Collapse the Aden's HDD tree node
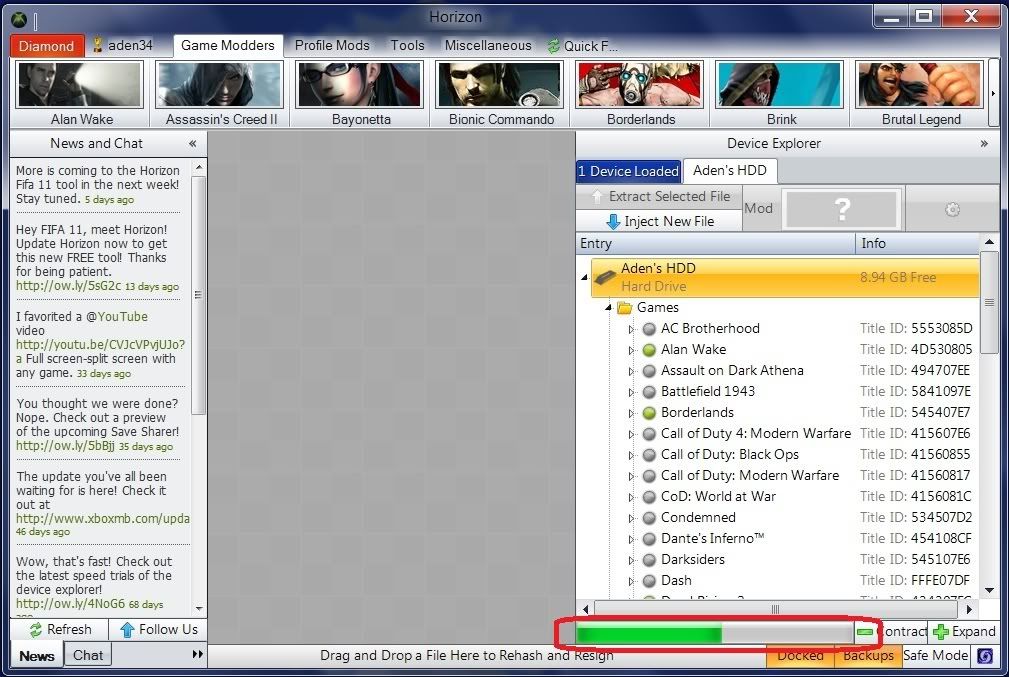Screen dimensions: 1009x677 (584, 277)
